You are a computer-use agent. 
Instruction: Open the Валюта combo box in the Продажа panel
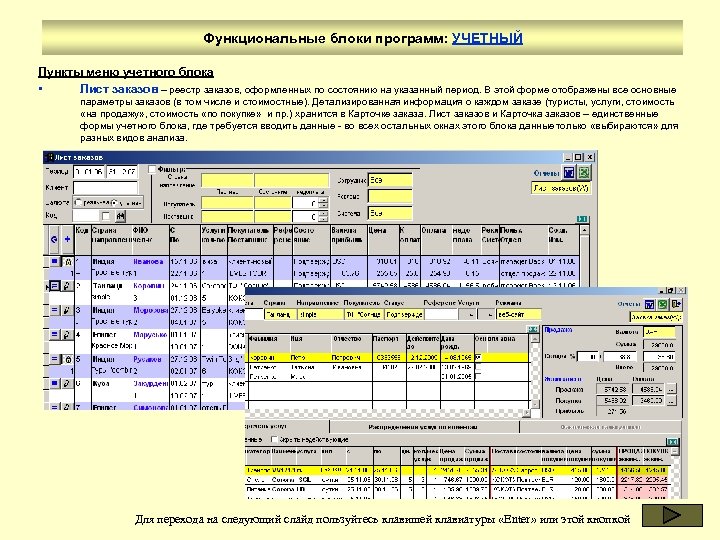(659, 332)
